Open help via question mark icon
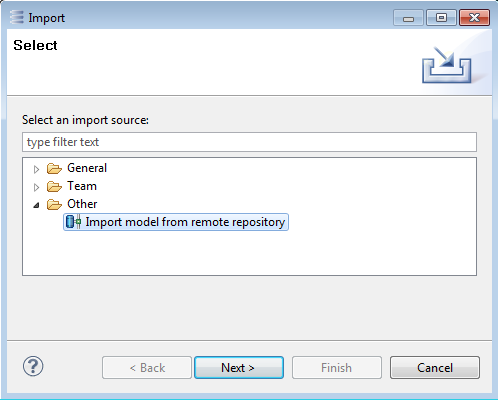Screen dimensions: 498x400 click(33, 366)
